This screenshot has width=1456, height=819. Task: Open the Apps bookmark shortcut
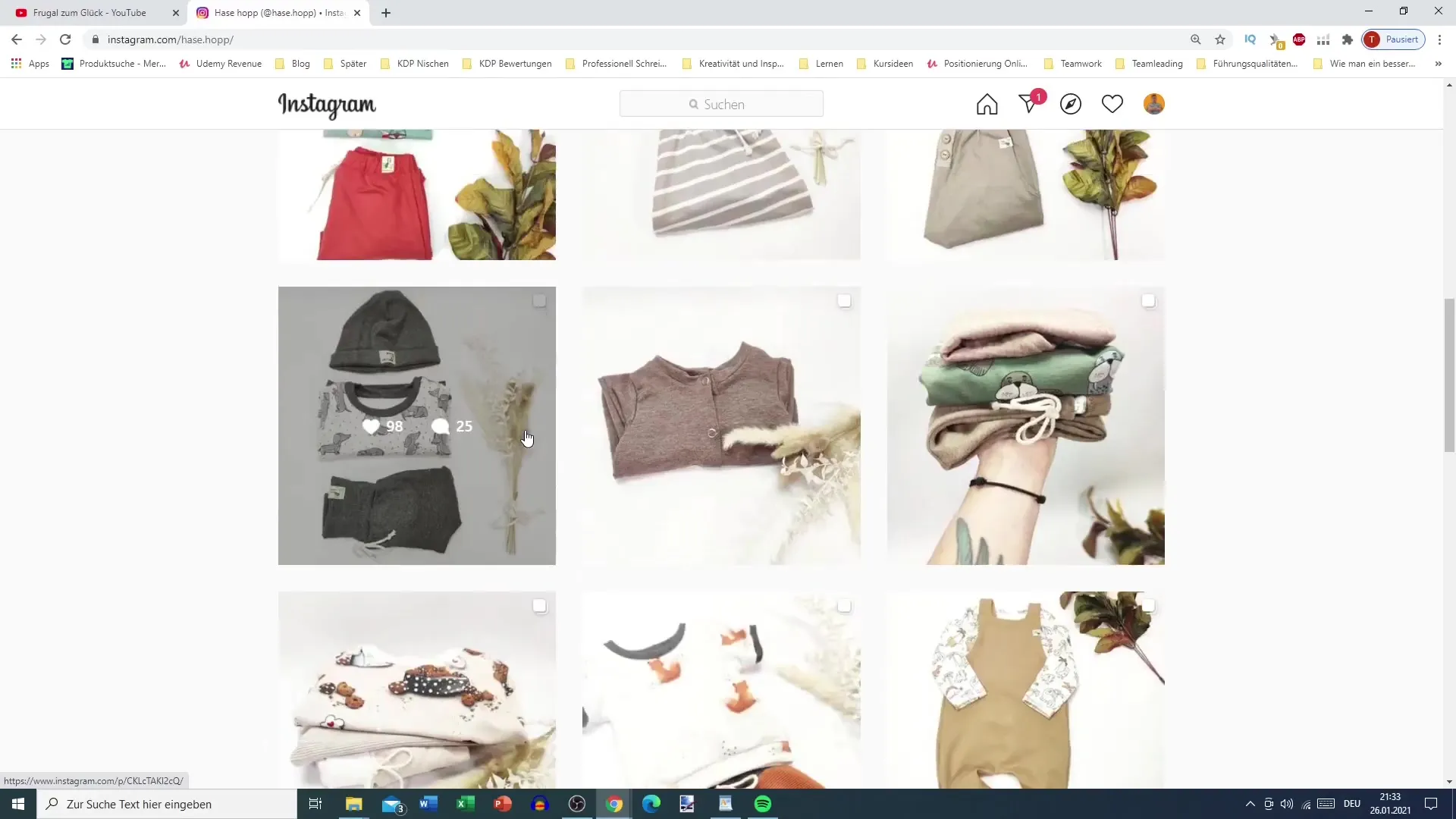(x=30, y=64)
